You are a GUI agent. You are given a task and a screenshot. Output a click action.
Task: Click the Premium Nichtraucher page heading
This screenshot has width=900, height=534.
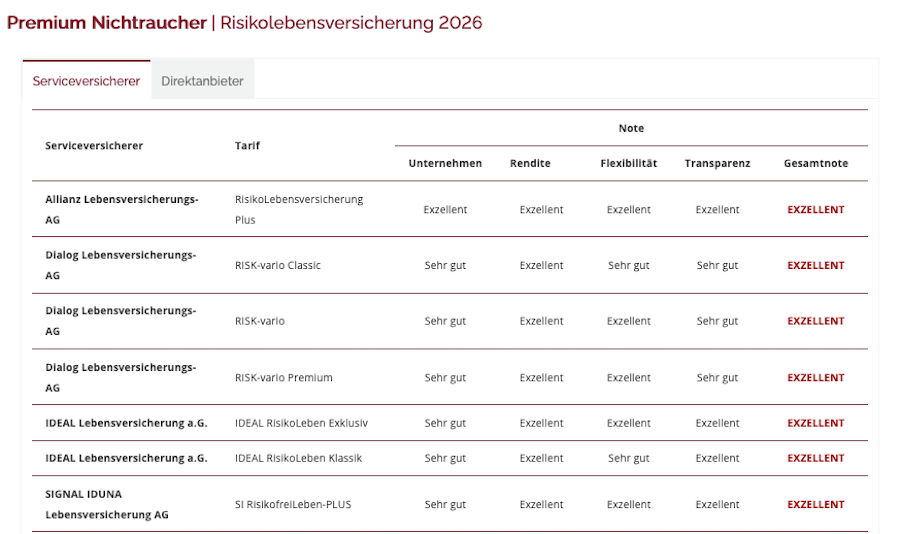pyautogui.click(x=107, y=23)
